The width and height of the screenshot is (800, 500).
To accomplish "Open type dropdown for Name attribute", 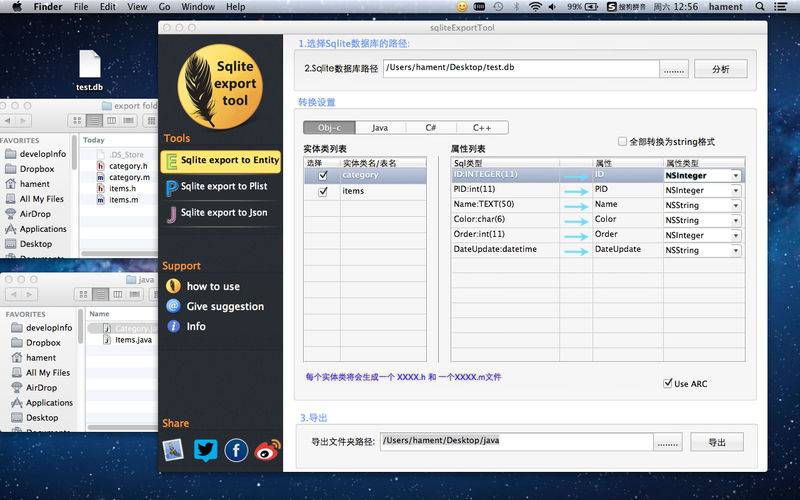I will pyautogui.click(x=736, y=206).
